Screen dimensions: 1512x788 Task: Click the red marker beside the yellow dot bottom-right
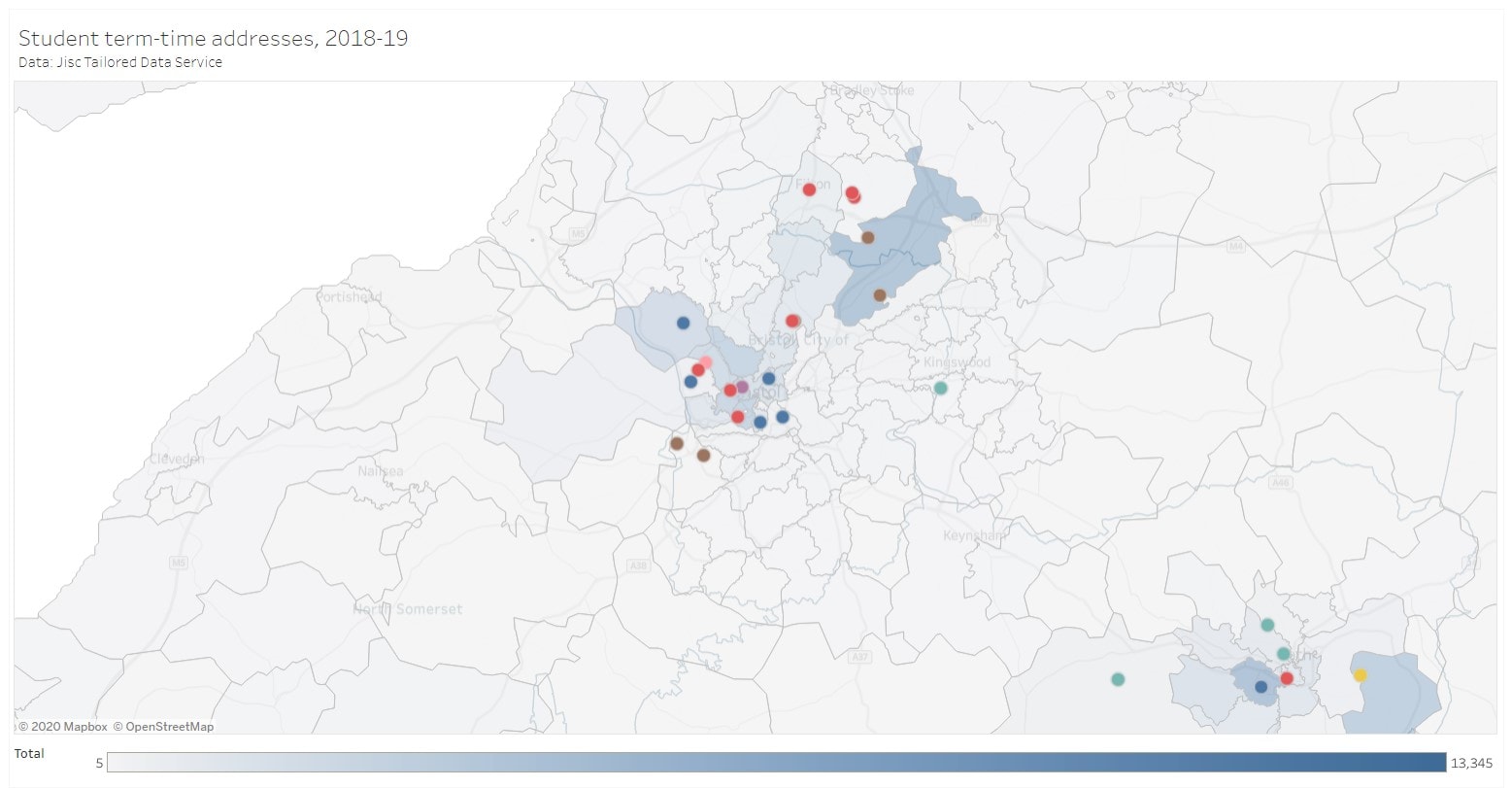click(1287, 678)
